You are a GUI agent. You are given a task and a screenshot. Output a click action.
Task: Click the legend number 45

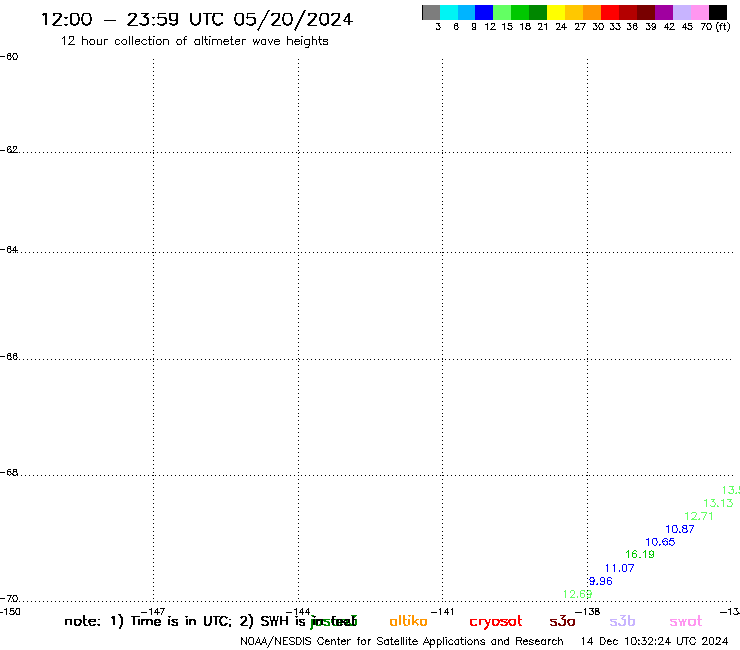[x=687, y=27]
